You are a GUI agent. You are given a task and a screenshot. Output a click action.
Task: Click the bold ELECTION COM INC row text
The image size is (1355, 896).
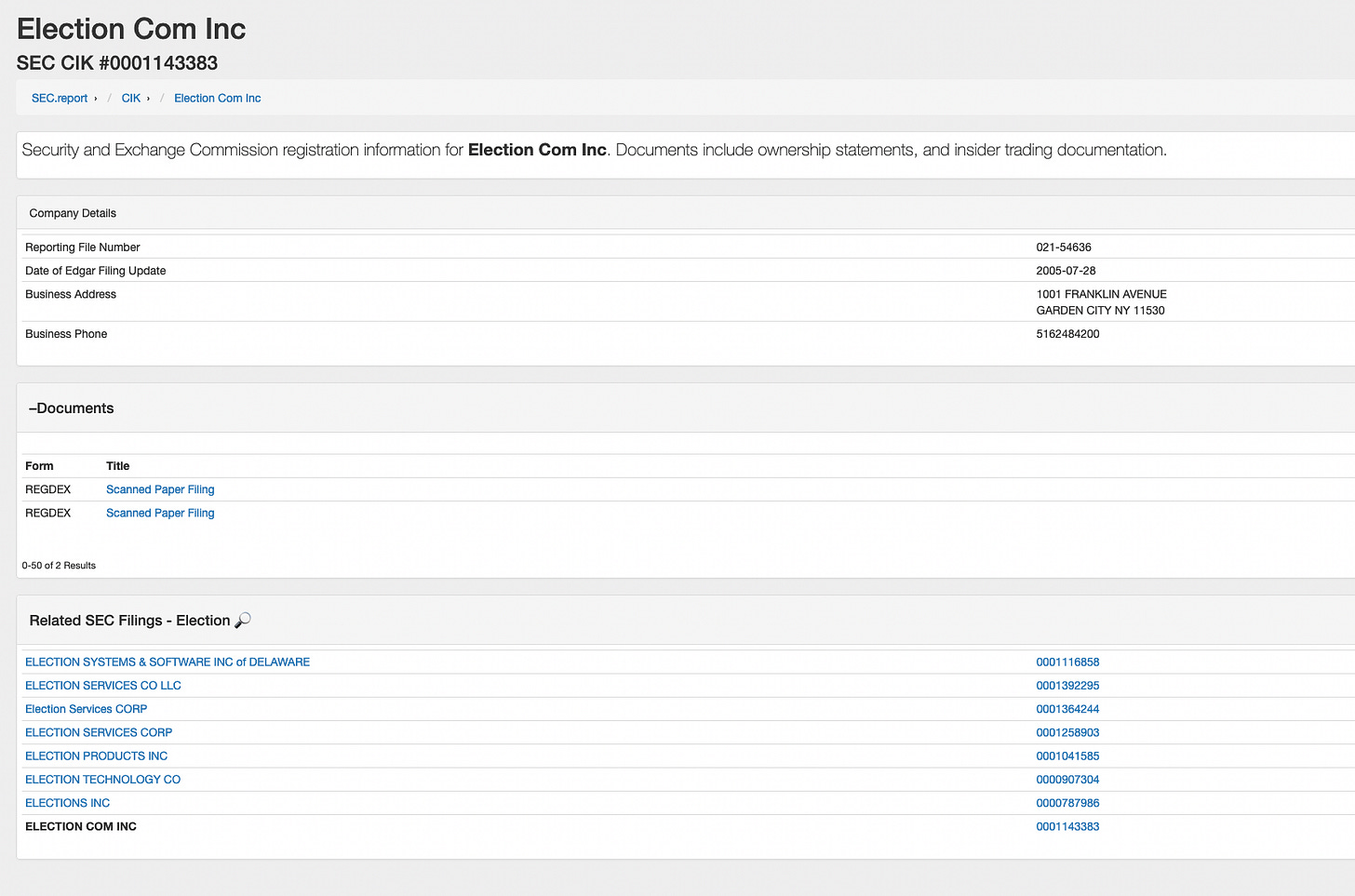pyautogui.click(x=81, y=826)
